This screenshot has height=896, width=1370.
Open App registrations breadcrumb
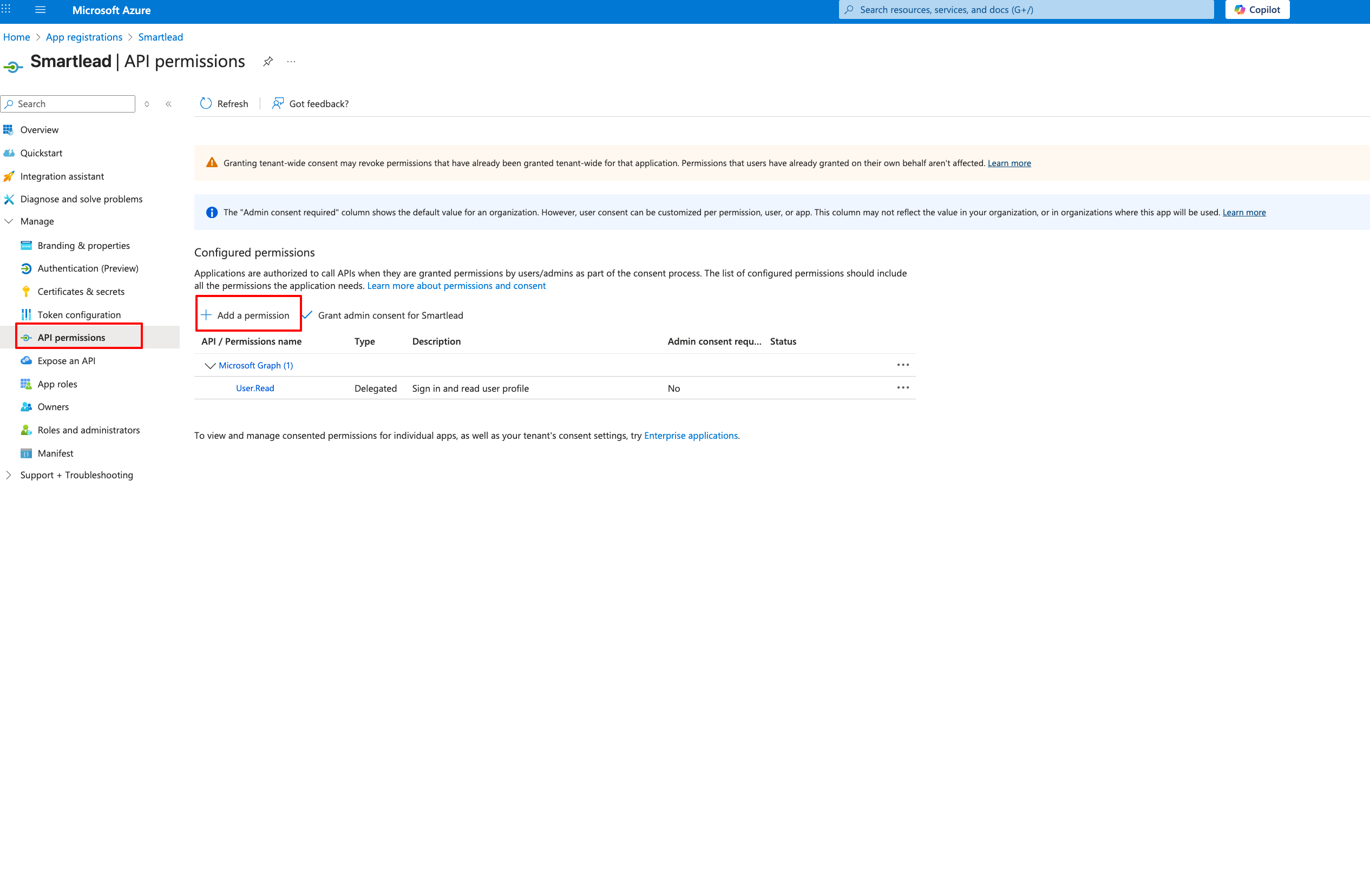coord(84,37)
